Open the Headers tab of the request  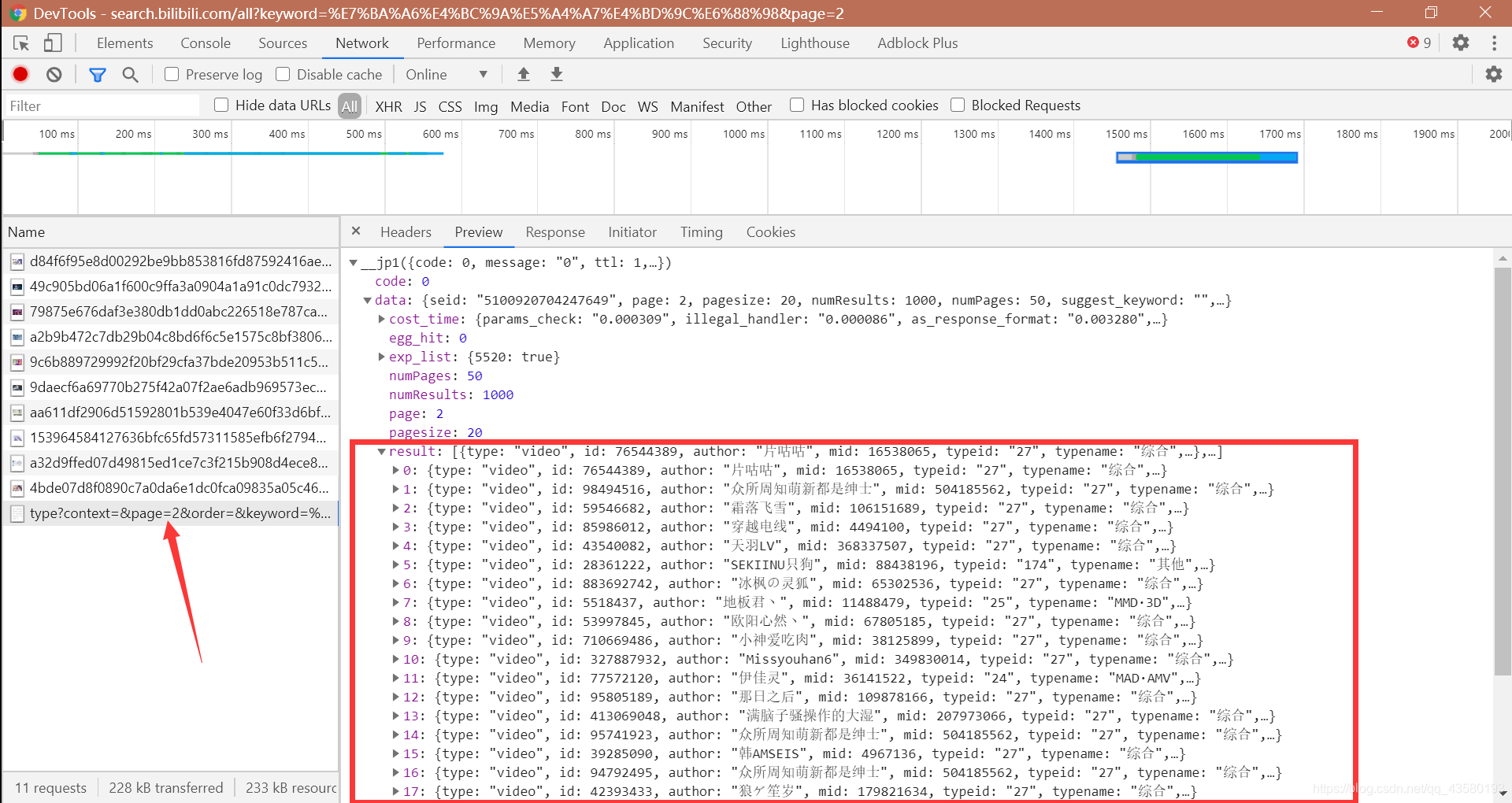point(406,232)
